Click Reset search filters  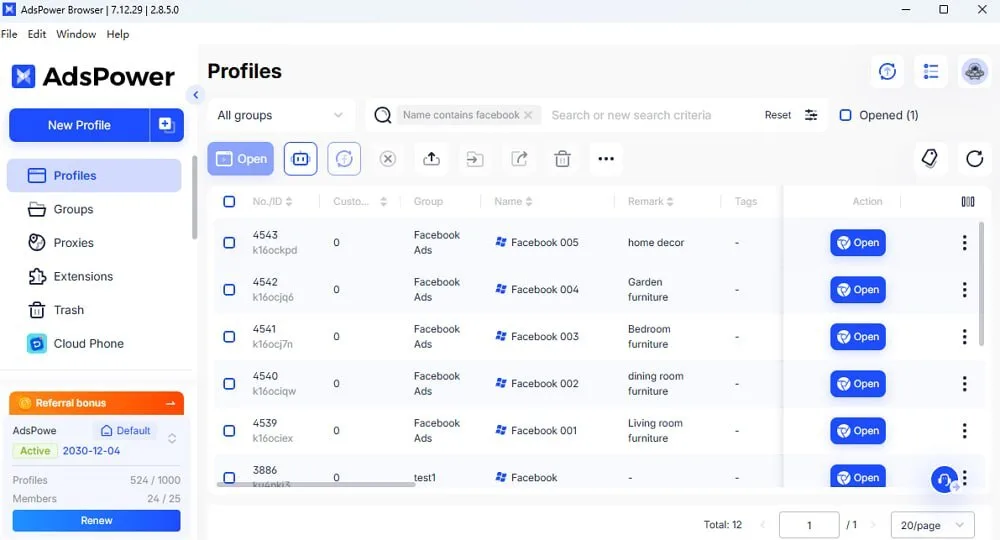point(777,115)
